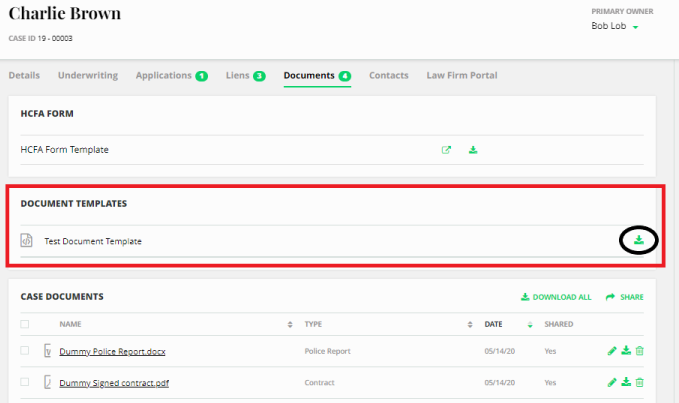
Task: Open the Underwriting tab
Action: click(88, 75)
